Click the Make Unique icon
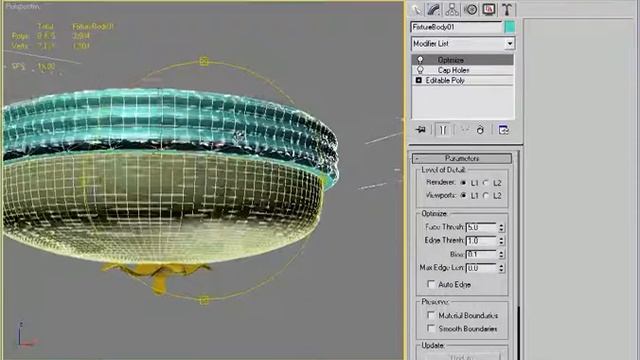 [x=464, y=130]
